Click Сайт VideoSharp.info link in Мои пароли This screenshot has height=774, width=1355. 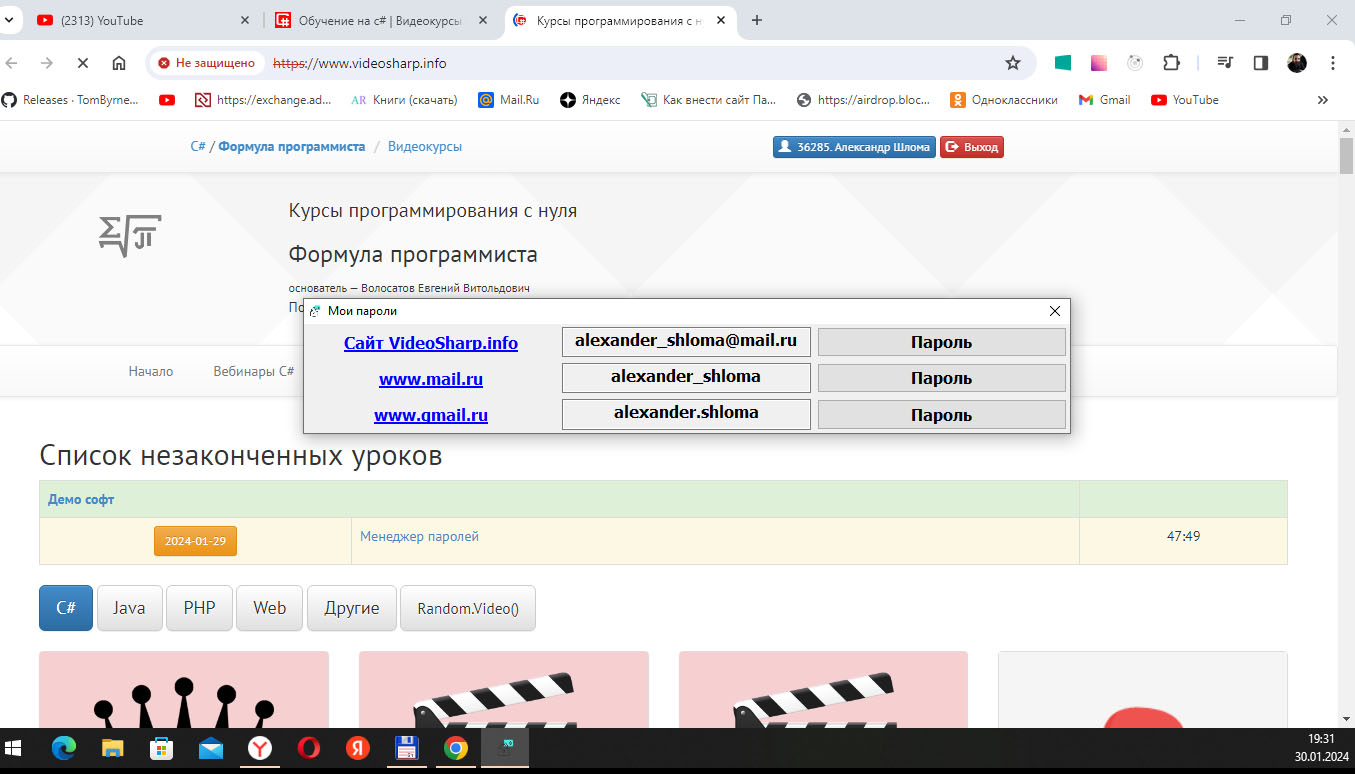[x=431, y=343]
